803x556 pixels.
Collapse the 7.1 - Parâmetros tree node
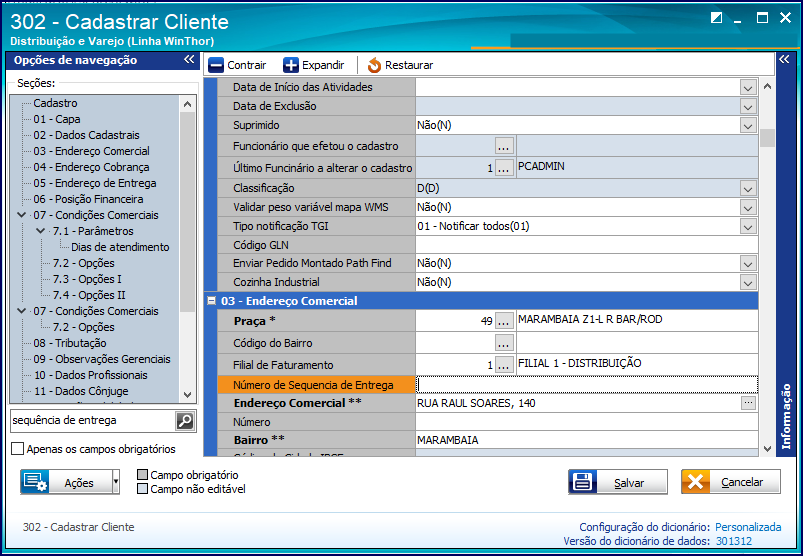point(40,231)
